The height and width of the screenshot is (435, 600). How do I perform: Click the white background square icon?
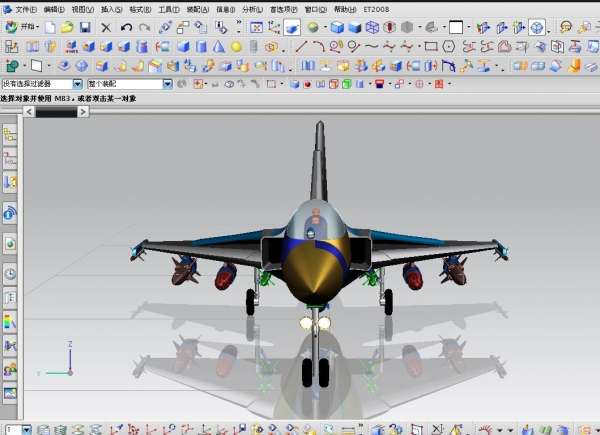tap(456, 27)
